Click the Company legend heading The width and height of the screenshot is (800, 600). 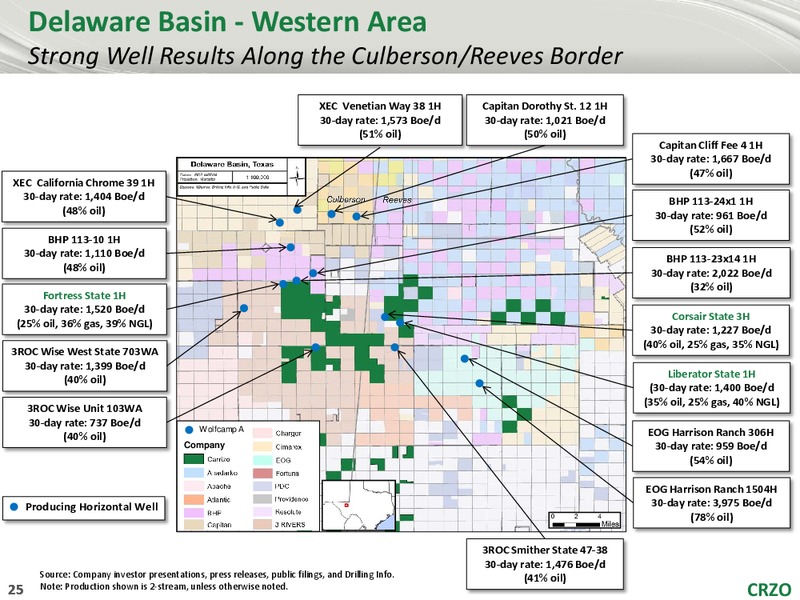click(x=204, y=445)
